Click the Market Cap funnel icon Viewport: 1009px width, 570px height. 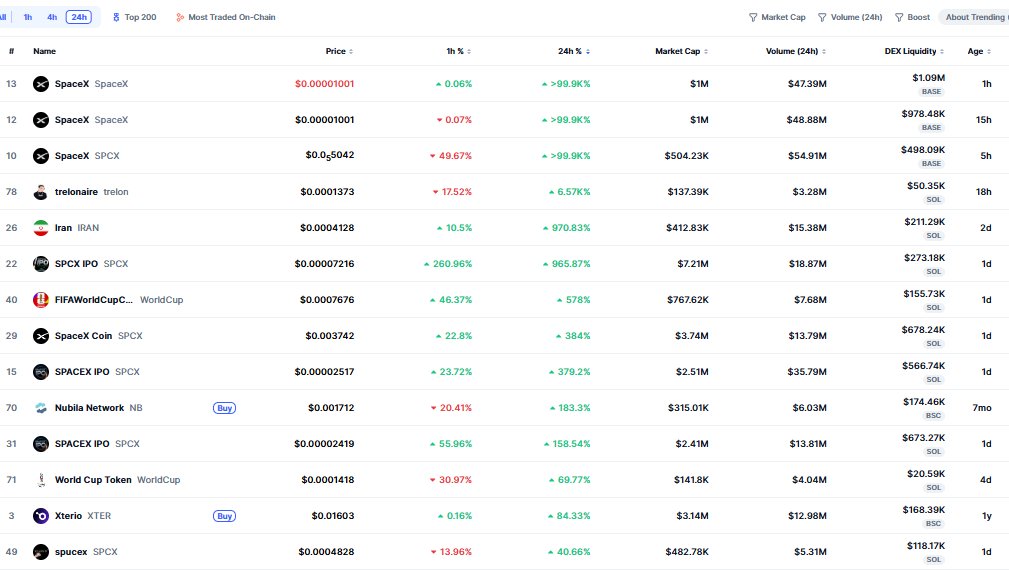tap(753, 17)
